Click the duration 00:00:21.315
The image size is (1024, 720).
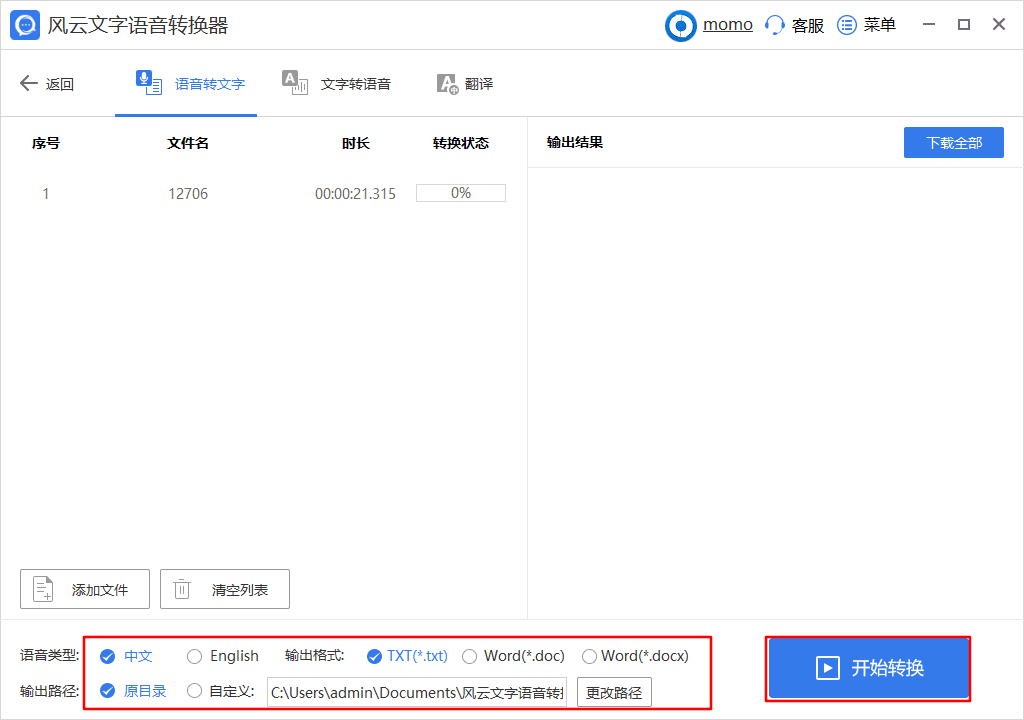point(355,194)
